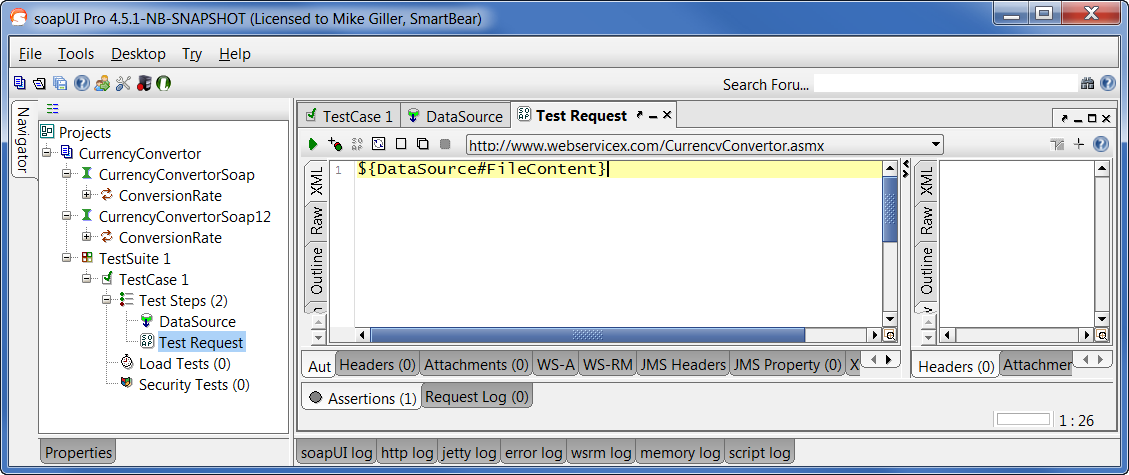Collapse the CurrencyConvertorSoap interface node
1129x475 pixels.
tap(67, 173)
